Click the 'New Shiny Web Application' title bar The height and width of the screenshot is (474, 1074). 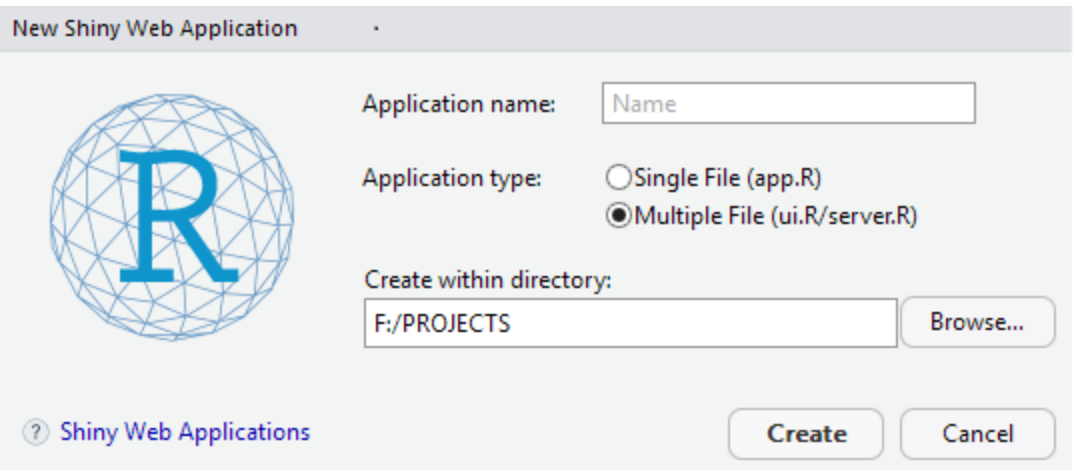(537, 29)
